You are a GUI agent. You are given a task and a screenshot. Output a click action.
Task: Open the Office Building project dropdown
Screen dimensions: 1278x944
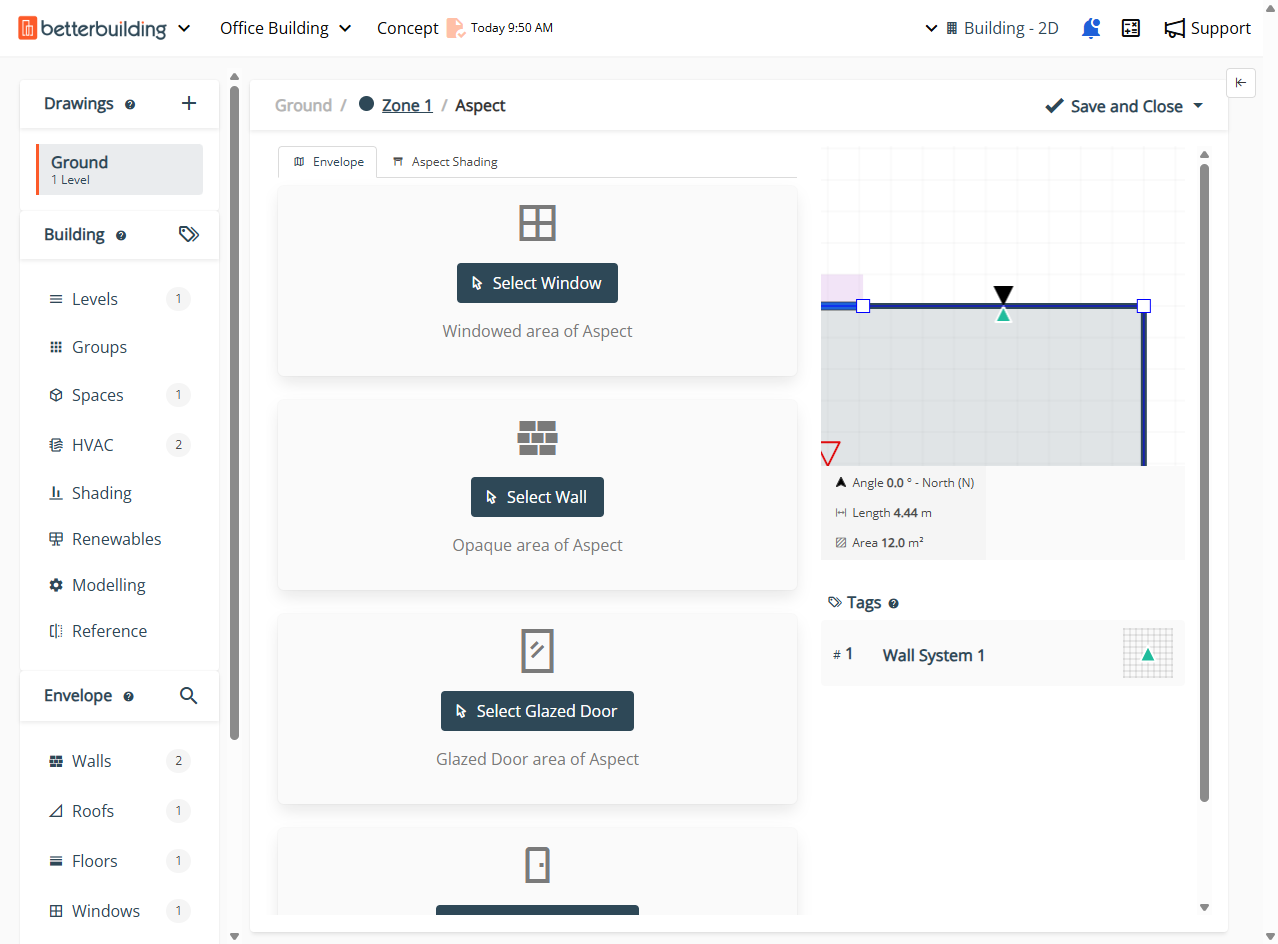point(286,28)
